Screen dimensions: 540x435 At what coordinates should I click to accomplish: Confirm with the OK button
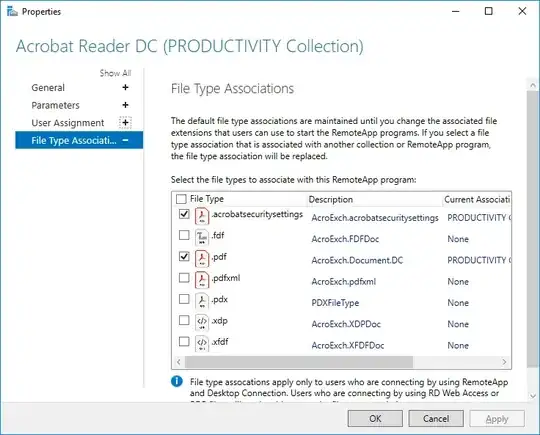[375, 418]
